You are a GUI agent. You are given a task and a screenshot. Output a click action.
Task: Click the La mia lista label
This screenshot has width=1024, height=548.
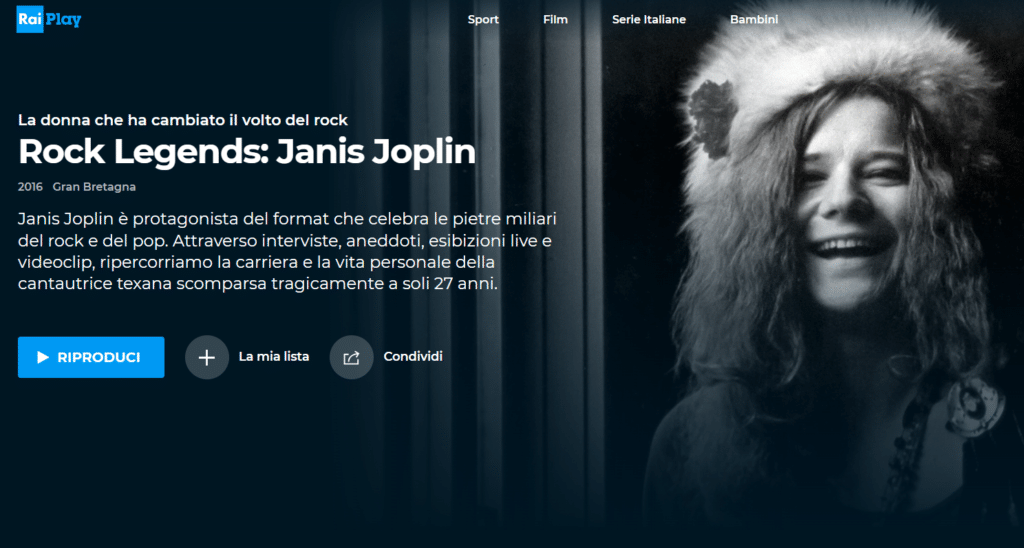coord(274,357)
